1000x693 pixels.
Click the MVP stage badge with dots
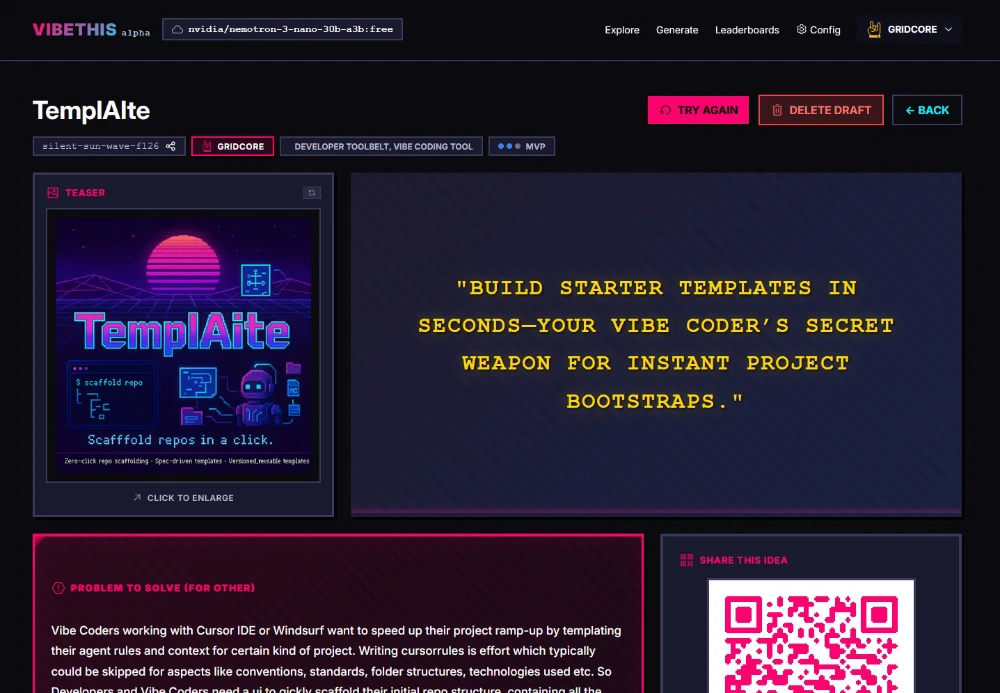[521, 147]
